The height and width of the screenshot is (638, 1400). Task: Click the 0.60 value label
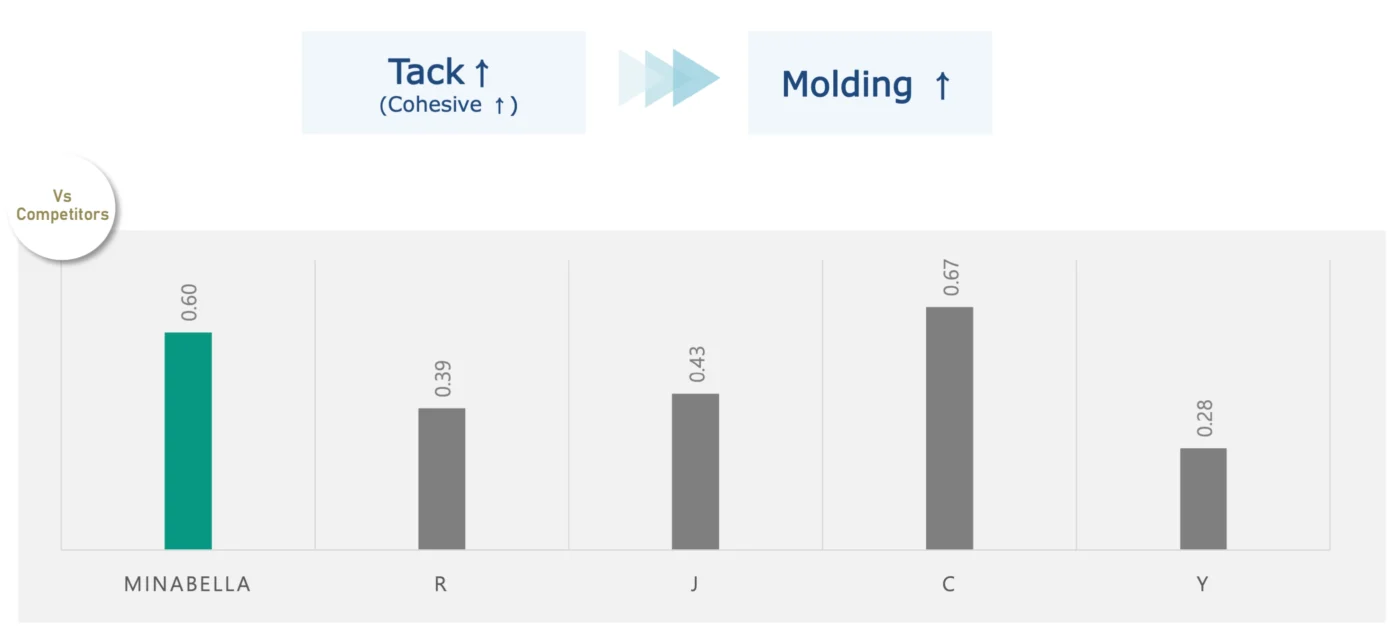pyautogui.click(x=188, y=302)
